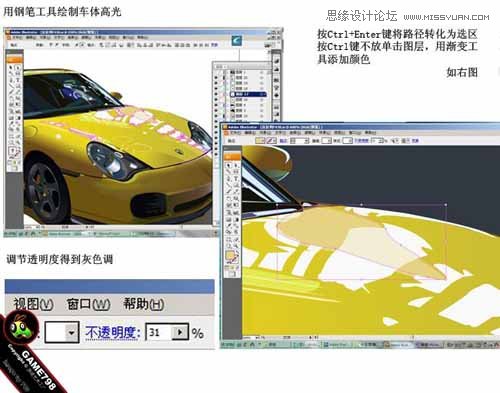The height and width of the screenshot is (393, 500).
Task: Select the highlighted layer row in Layers panel
Action: (248, 94)
